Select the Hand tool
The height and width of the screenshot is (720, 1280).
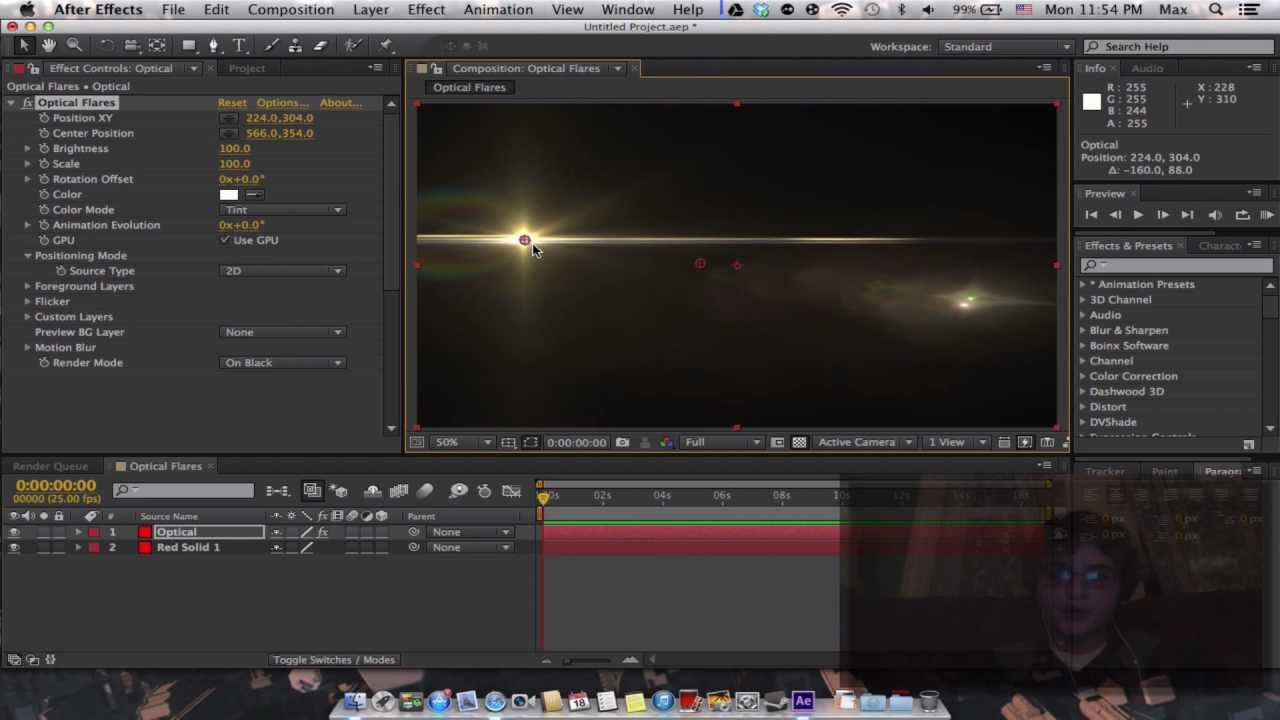click(x=48, y=46)
